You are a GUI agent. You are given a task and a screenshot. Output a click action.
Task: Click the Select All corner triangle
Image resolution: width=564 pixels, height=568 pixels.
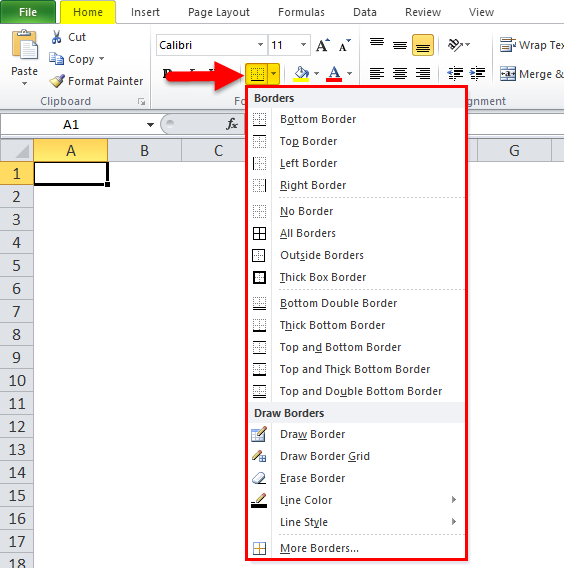17,150
